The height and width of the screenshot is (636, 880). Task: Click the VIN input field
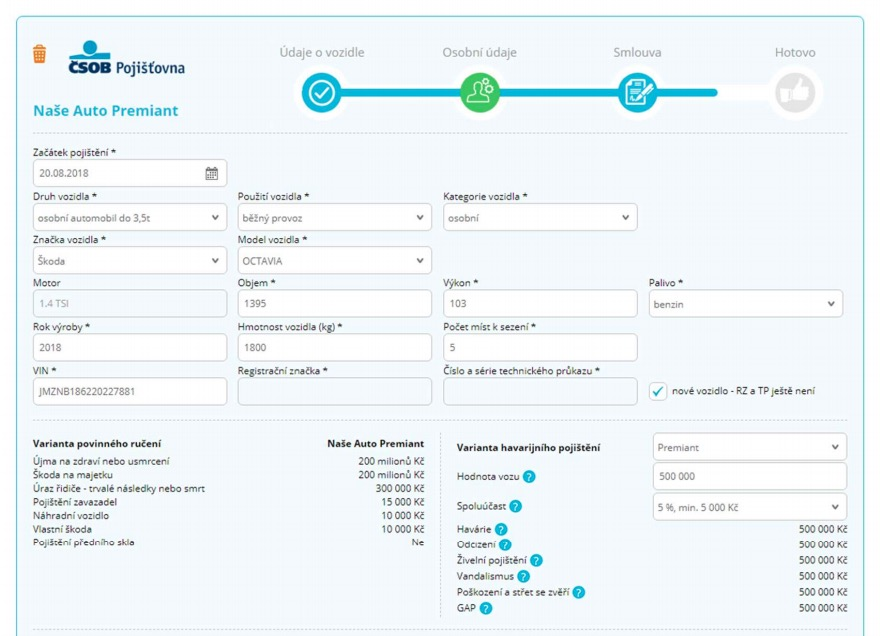(x=130, y=391)
